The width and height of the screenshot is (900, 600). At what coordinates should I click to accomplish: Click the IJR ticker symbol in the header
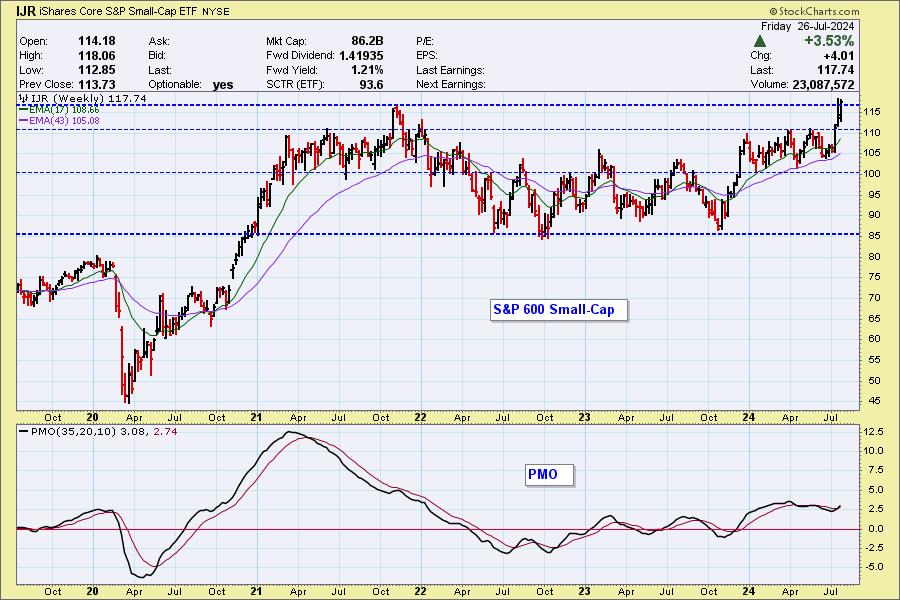click(x=26, y=11)
